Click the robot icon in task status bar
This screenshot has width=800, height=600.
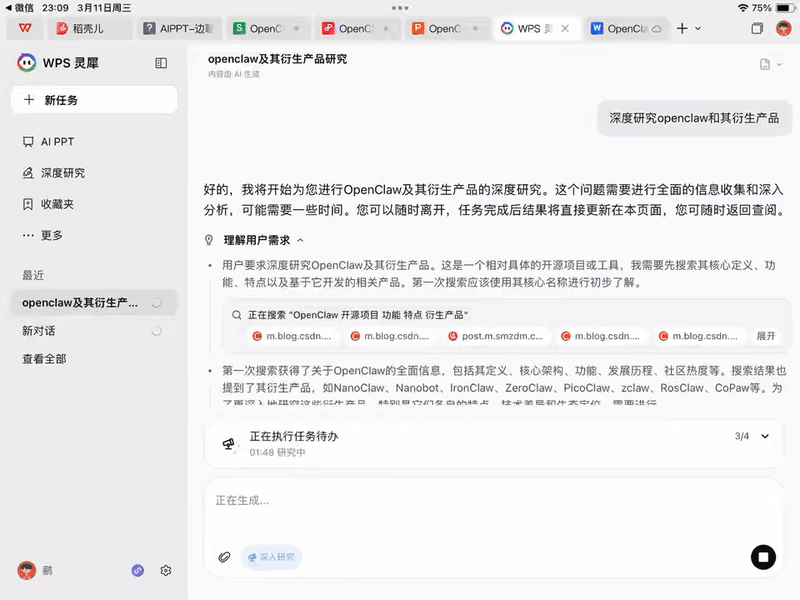tap(229, 443)
